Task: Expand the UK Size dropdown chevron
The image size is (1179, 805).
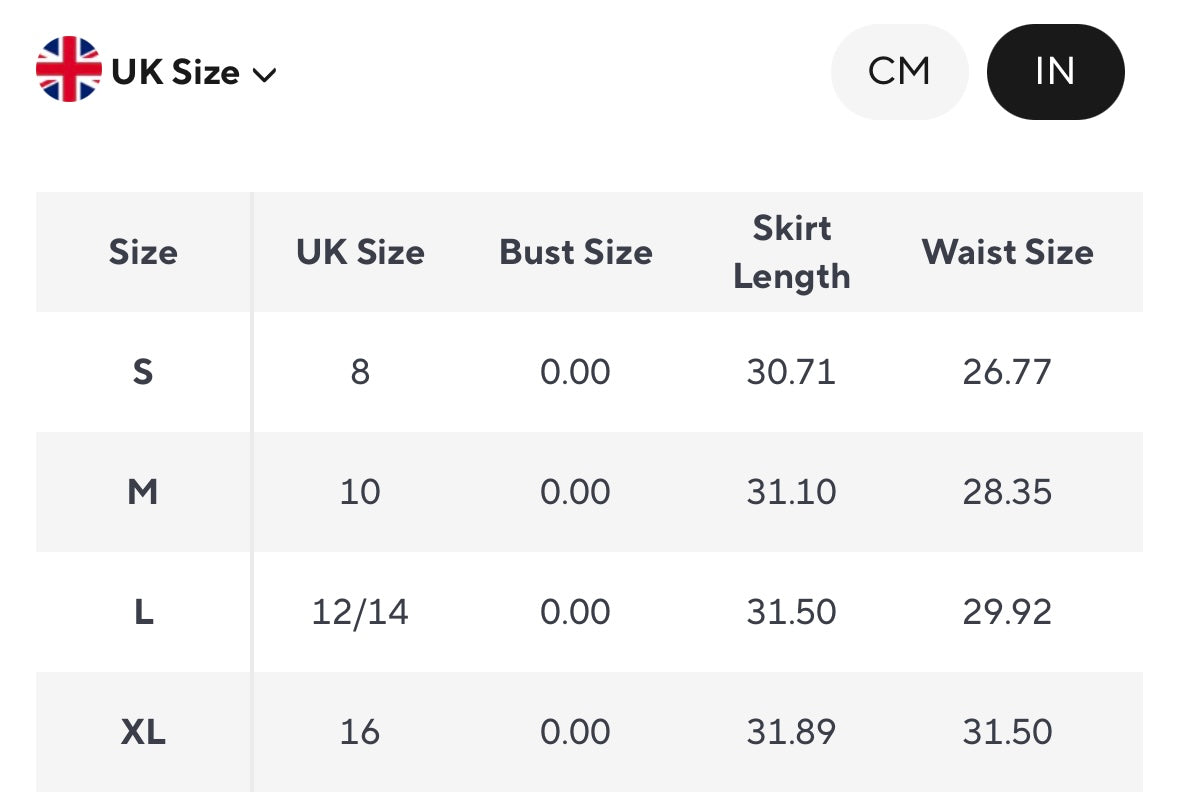Action: (265, 74)
